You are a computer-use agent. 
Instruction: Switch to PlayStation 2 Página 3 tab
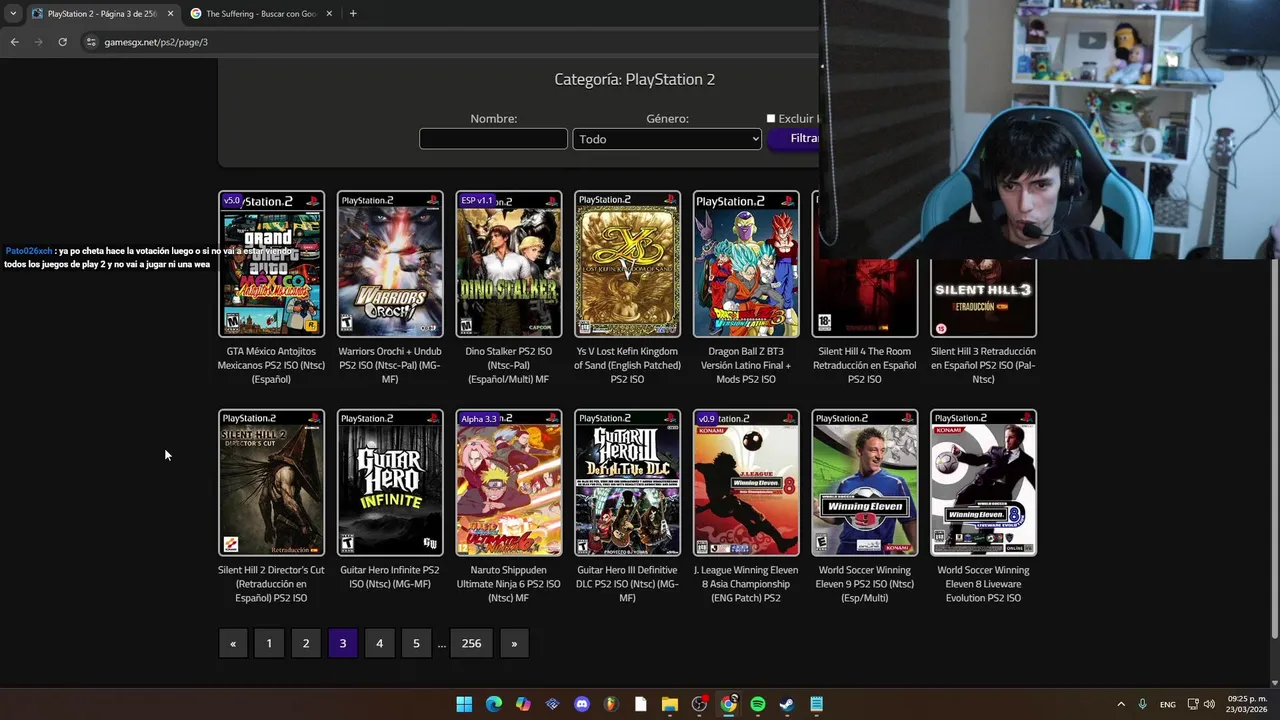pyautogui.click(x=102, y=13)
